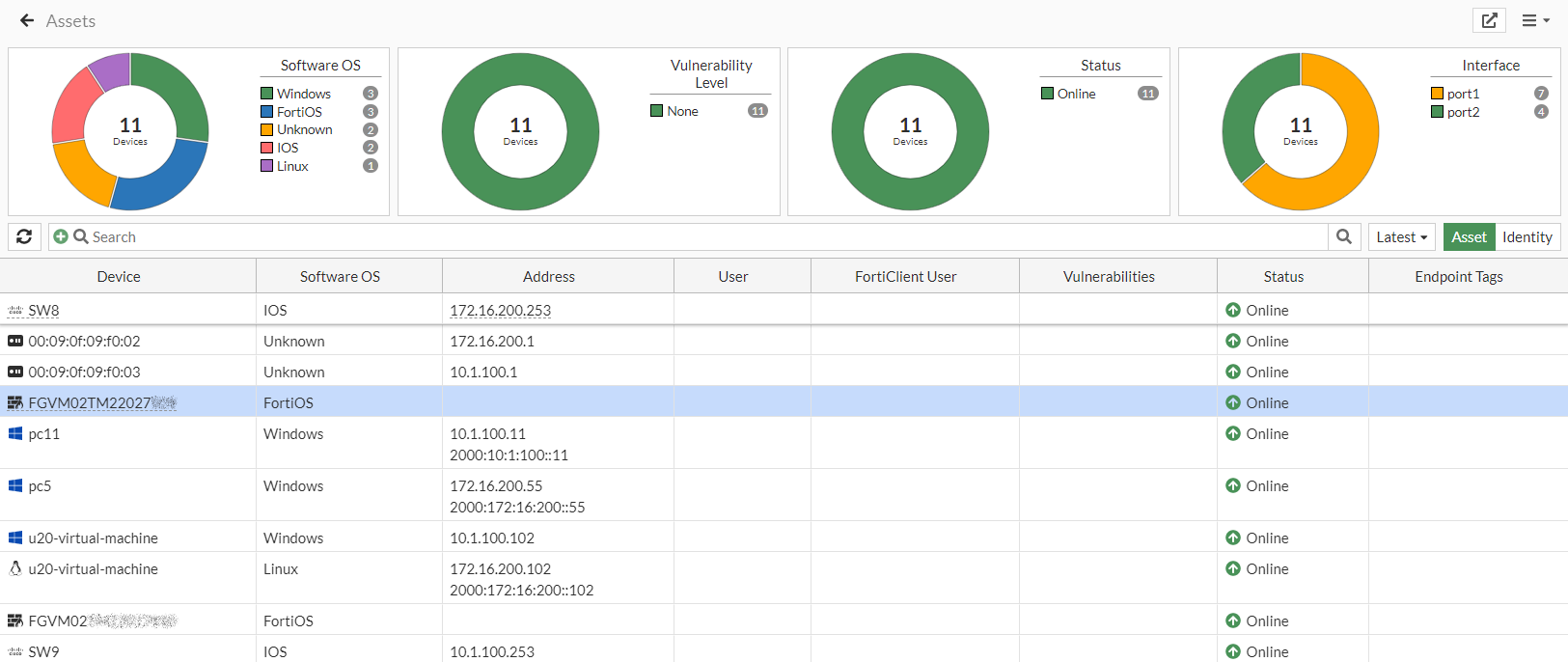Click the refresh button beside search
The image size is (1568, 662).
pos(24,236)
